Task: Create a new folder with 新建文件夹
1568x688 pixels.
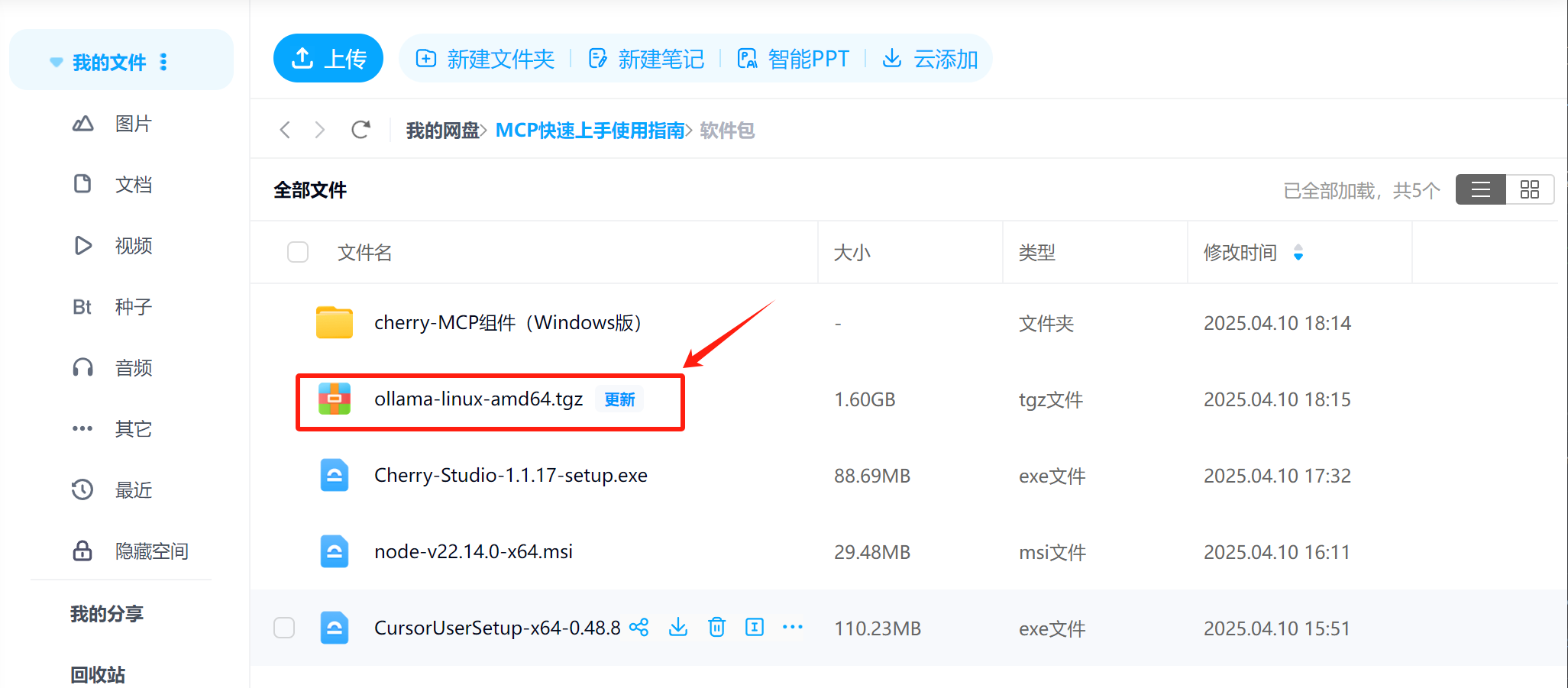Action: point(485,59)
